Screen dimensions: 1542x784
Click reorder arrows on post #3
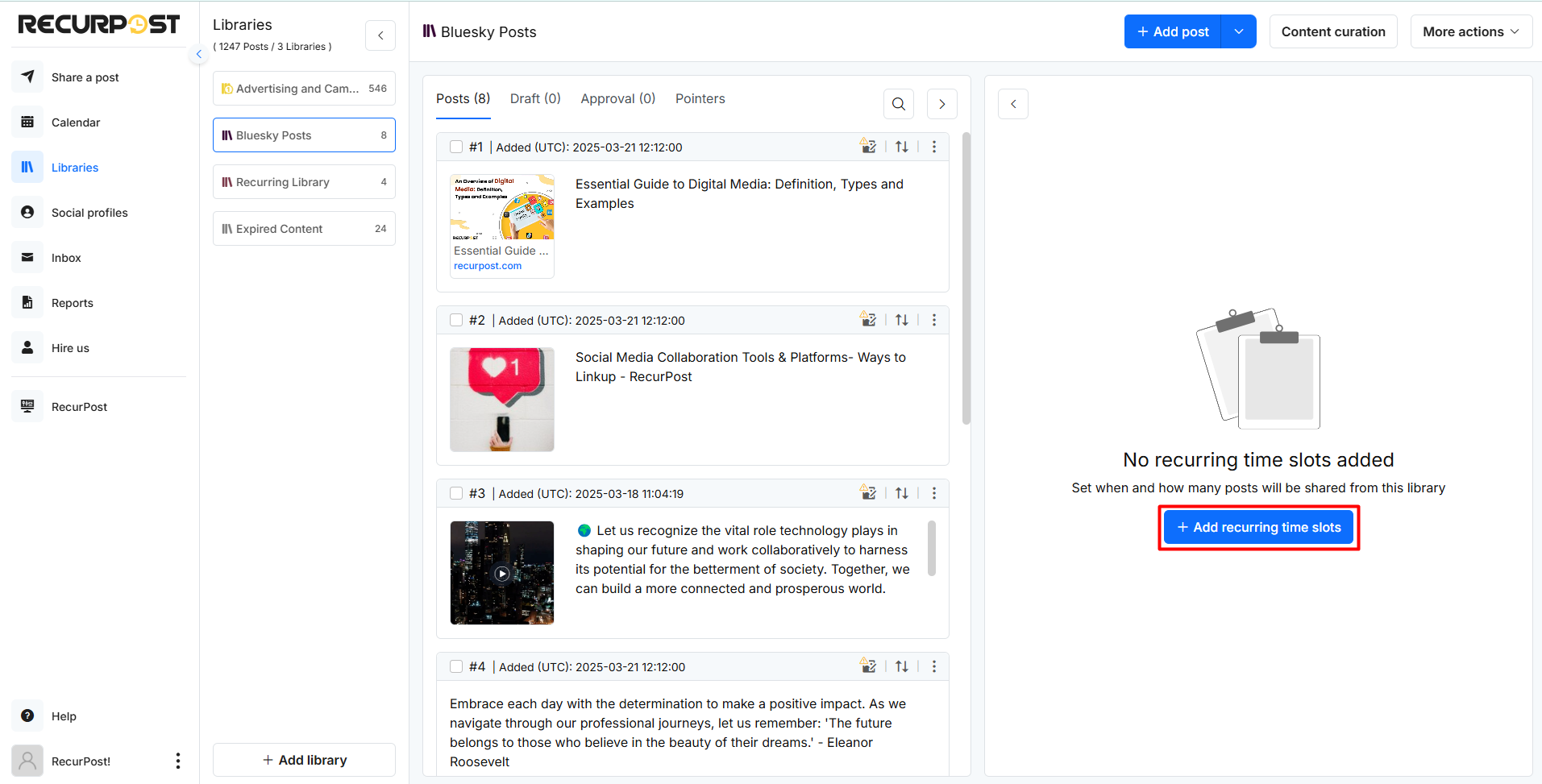(902, 493)
